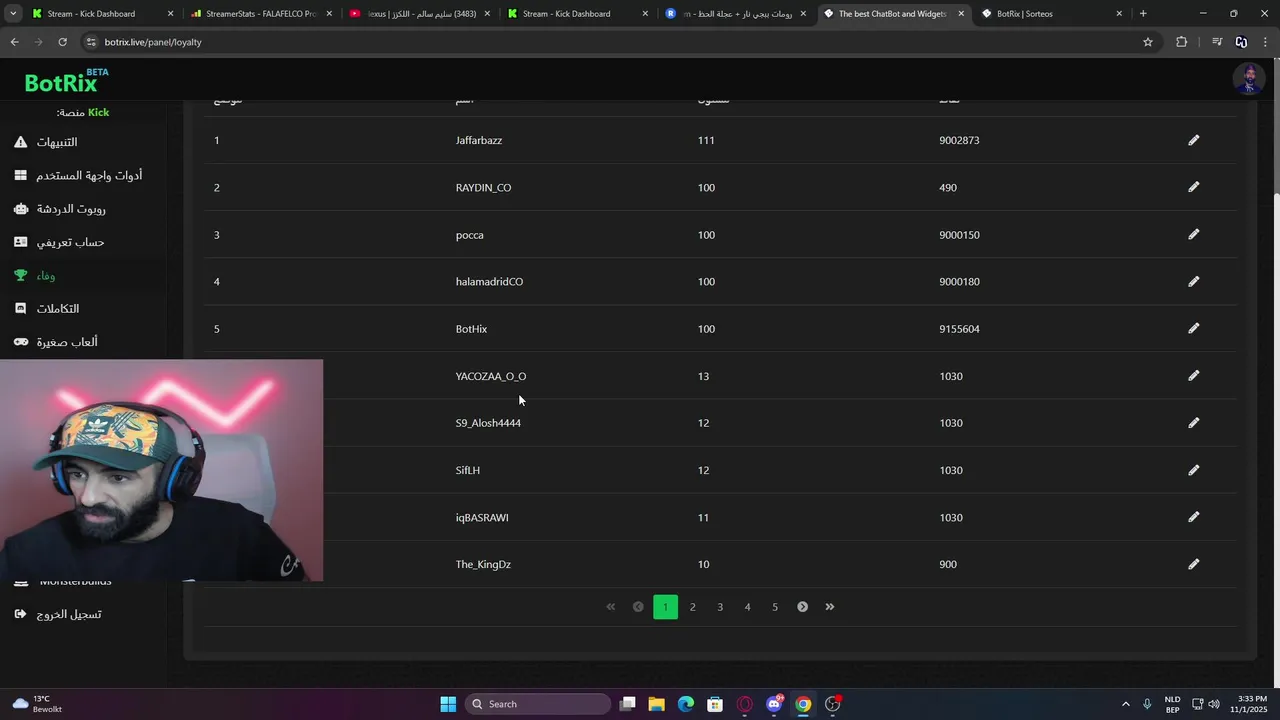
Task: Switch to first Stream - Kick Dashboard tab
Action: 100,14
